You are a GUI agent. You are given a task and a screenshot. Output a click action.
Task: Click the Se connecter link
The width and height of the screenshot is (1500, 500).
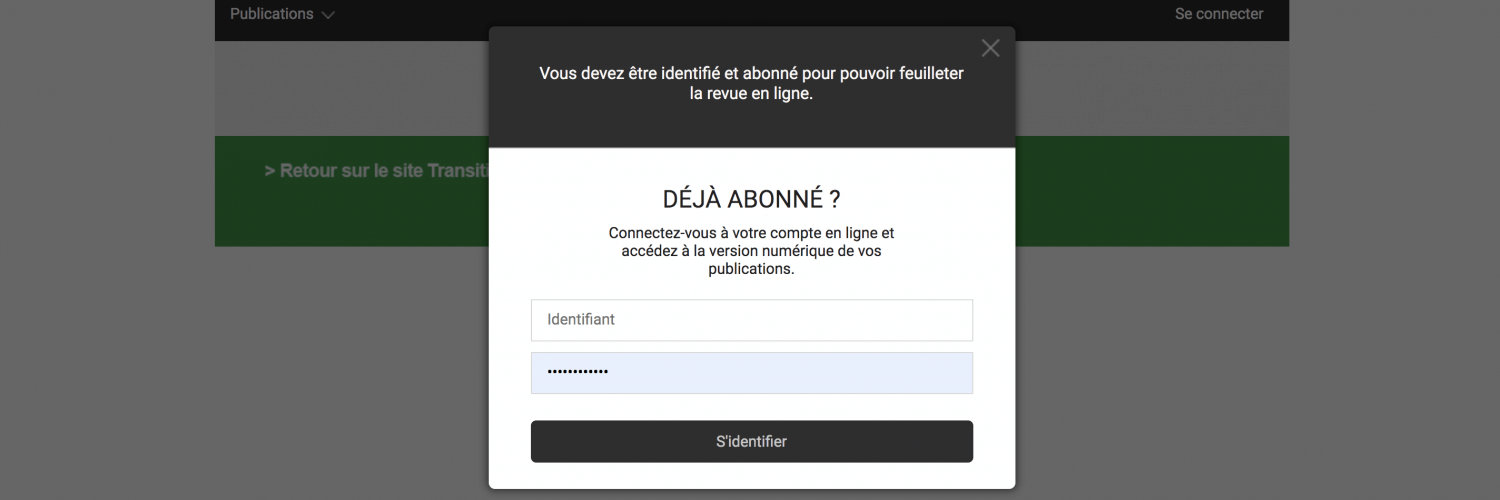[x=1218, y=14]
